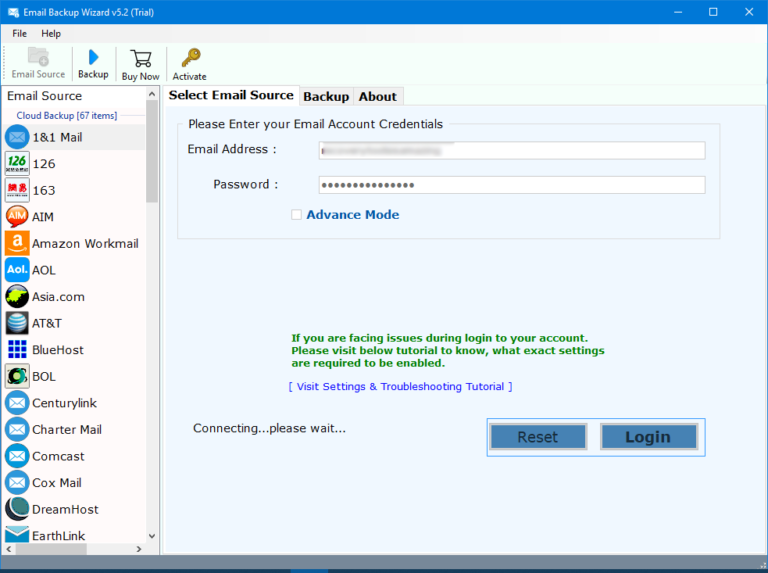Image resolution: width=768 pixels, height=573 pixels.
Task: Open Buy Now shopping cart icon
Action: pos(140,57)
